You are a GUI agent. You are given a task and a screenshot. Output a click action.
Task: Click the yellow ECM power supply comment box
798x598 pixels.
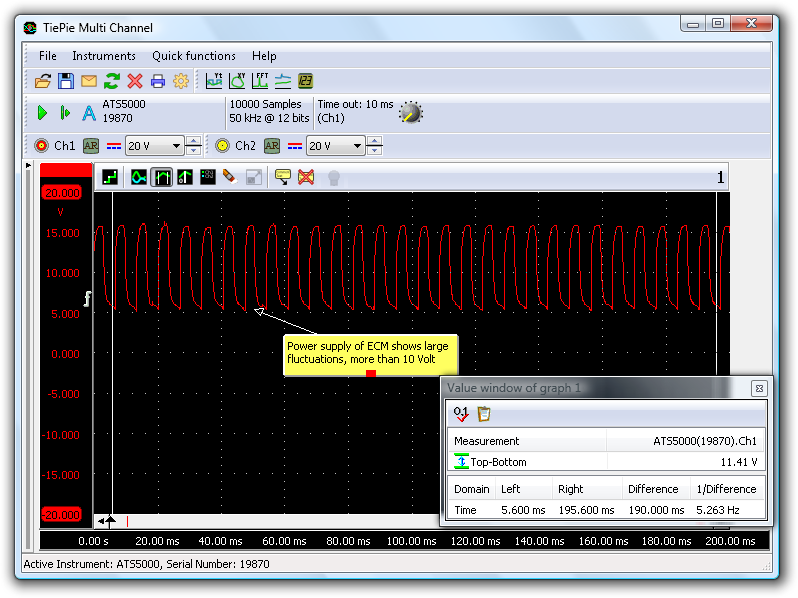pyautogui.click(x=370, y=355)
